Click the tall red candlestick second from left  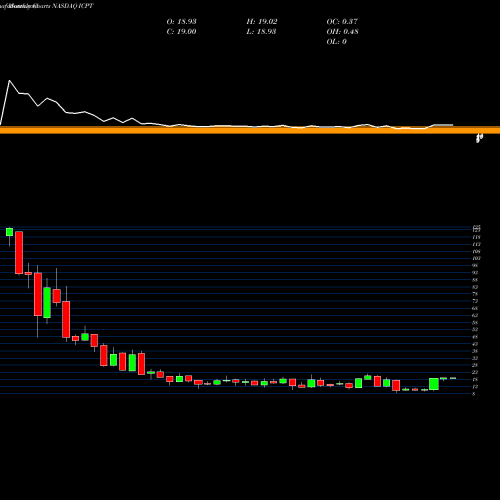pyautogui.click(x=19, y=252)
